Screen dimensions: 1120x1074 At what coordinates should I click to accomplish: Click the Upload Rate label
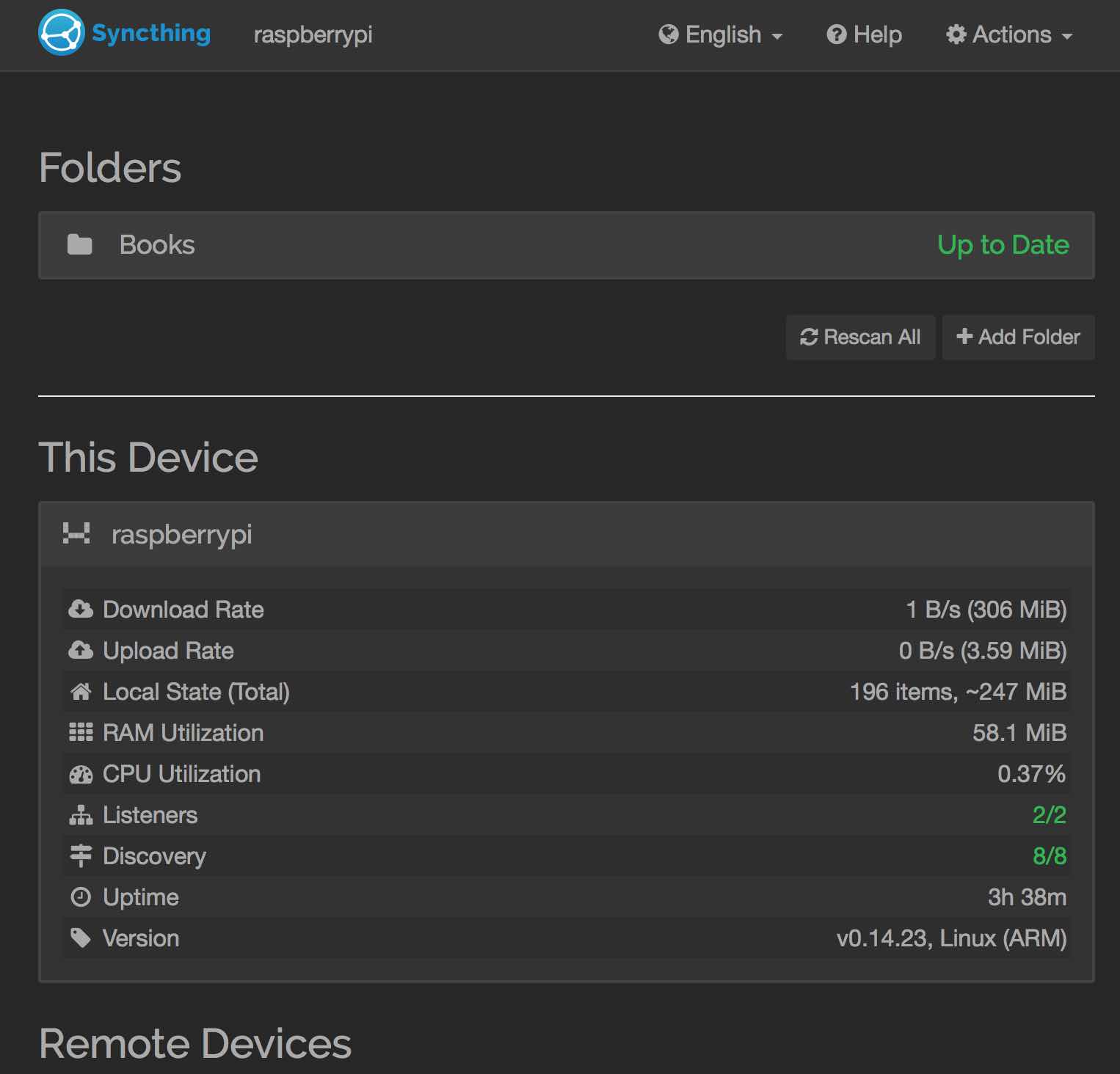pyautogui.click(x=168, y=651)
